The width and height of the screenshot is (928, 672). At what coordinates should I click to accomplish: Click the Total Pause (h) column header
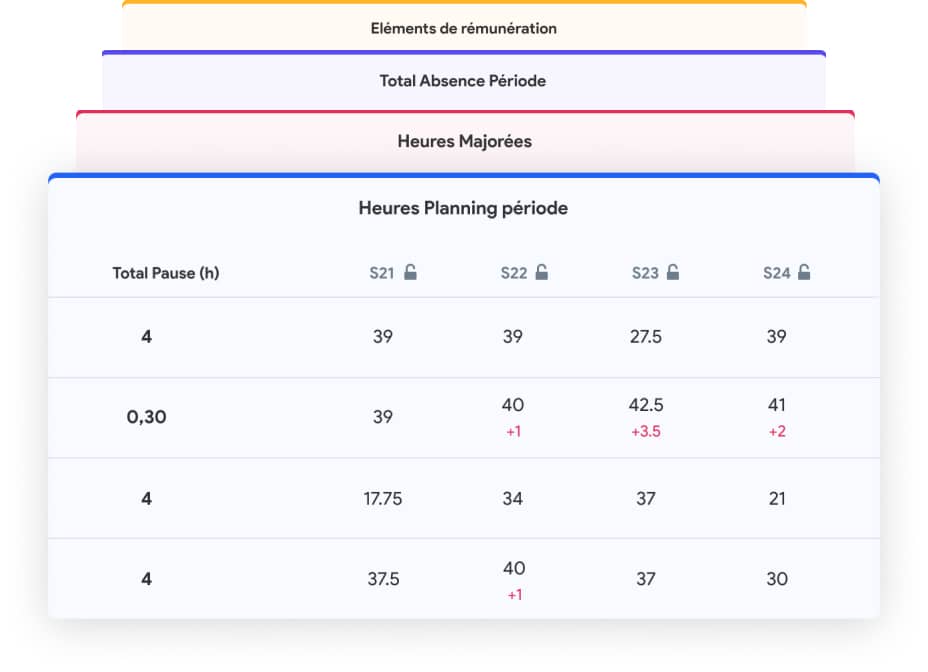166,272
